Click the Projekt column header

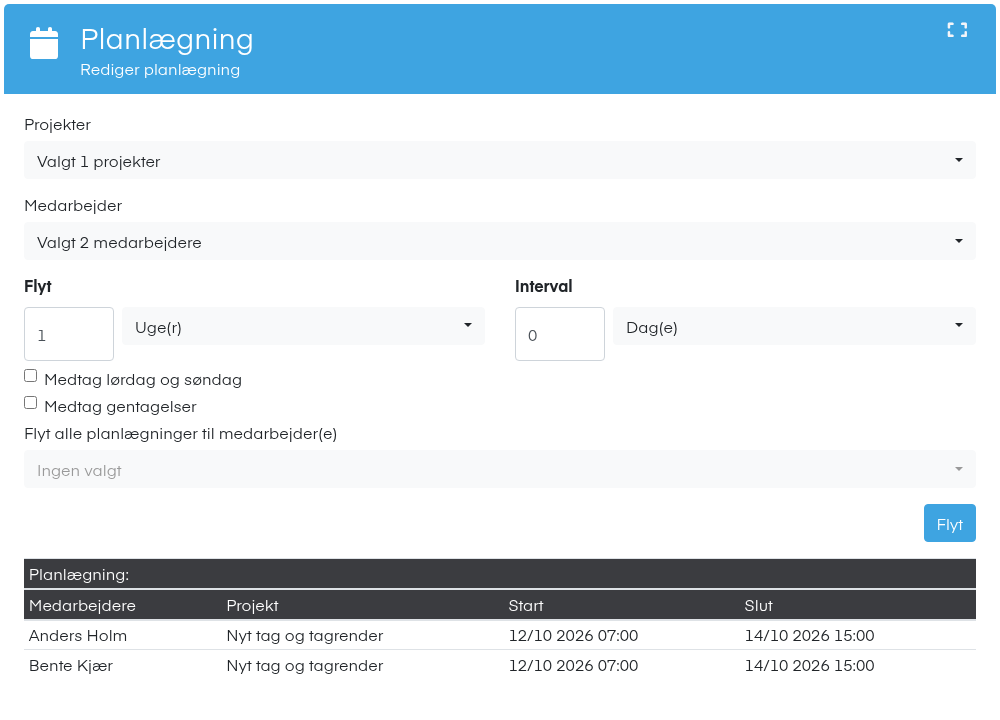(x=253, y=606)
